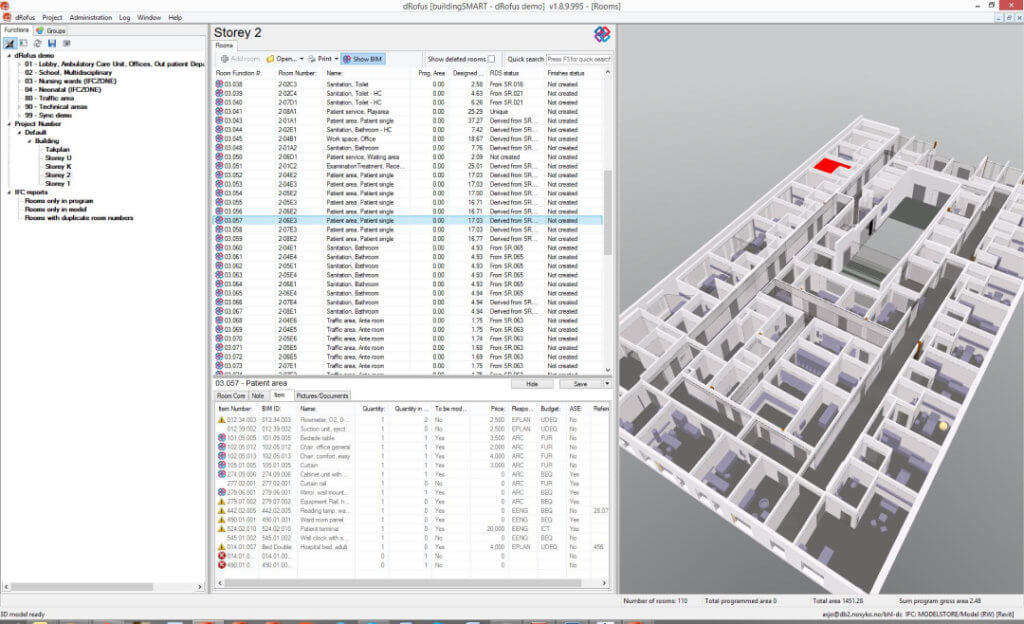Click the Hide button in the item panel

[534, 383]
